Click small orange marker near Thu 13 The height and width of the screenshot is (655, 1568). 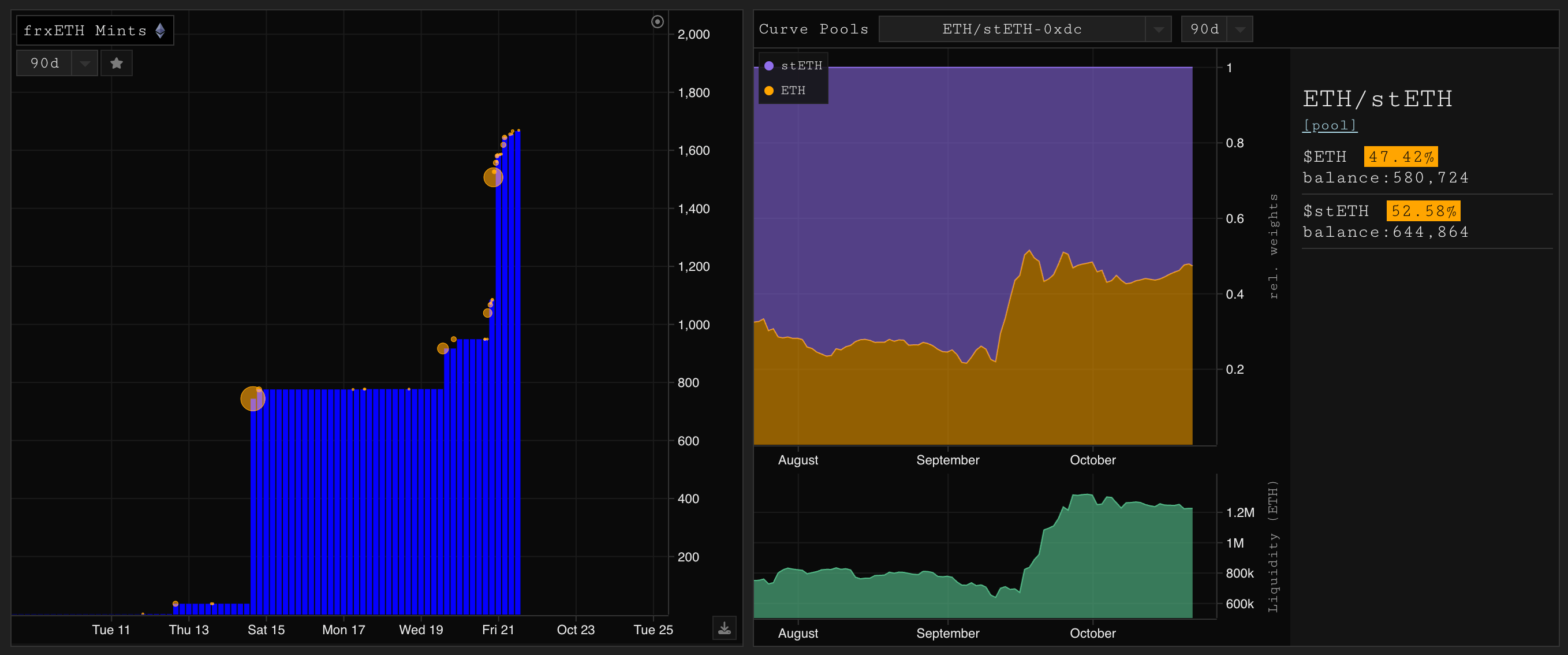coord(176,603)
